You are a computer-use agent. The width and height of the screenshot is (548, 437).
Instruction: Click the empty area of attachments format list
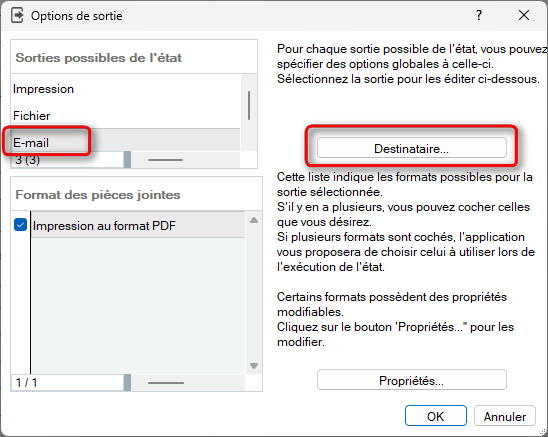[x=138, y=306]
